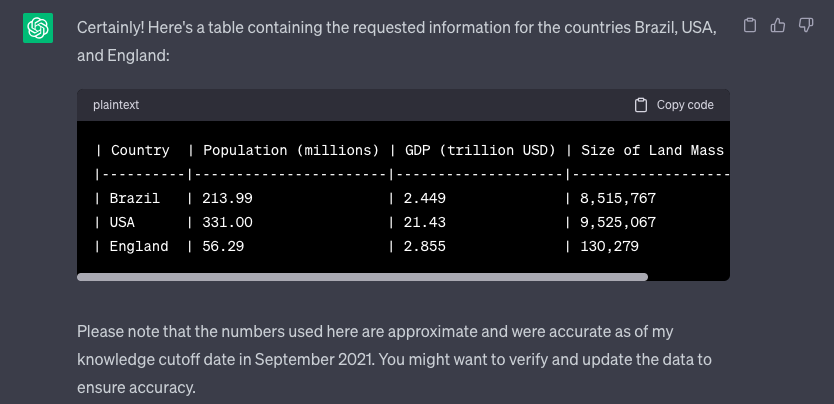Image resolution: width=834 pixels, height=404 pixels.
Task: Click the plaintext language label
Action: (117, 105)
